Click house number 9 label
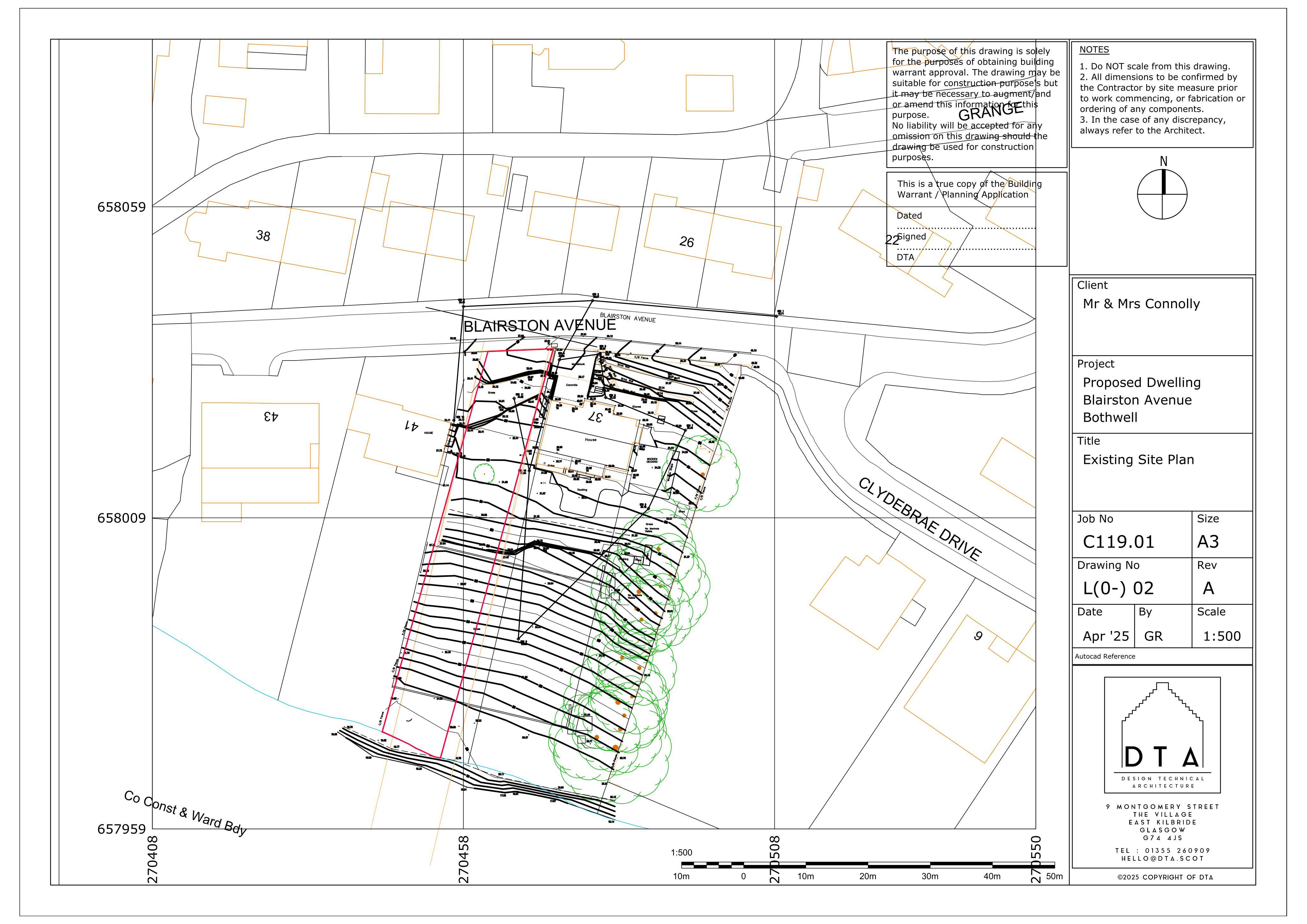 click(x=978, y=636)
